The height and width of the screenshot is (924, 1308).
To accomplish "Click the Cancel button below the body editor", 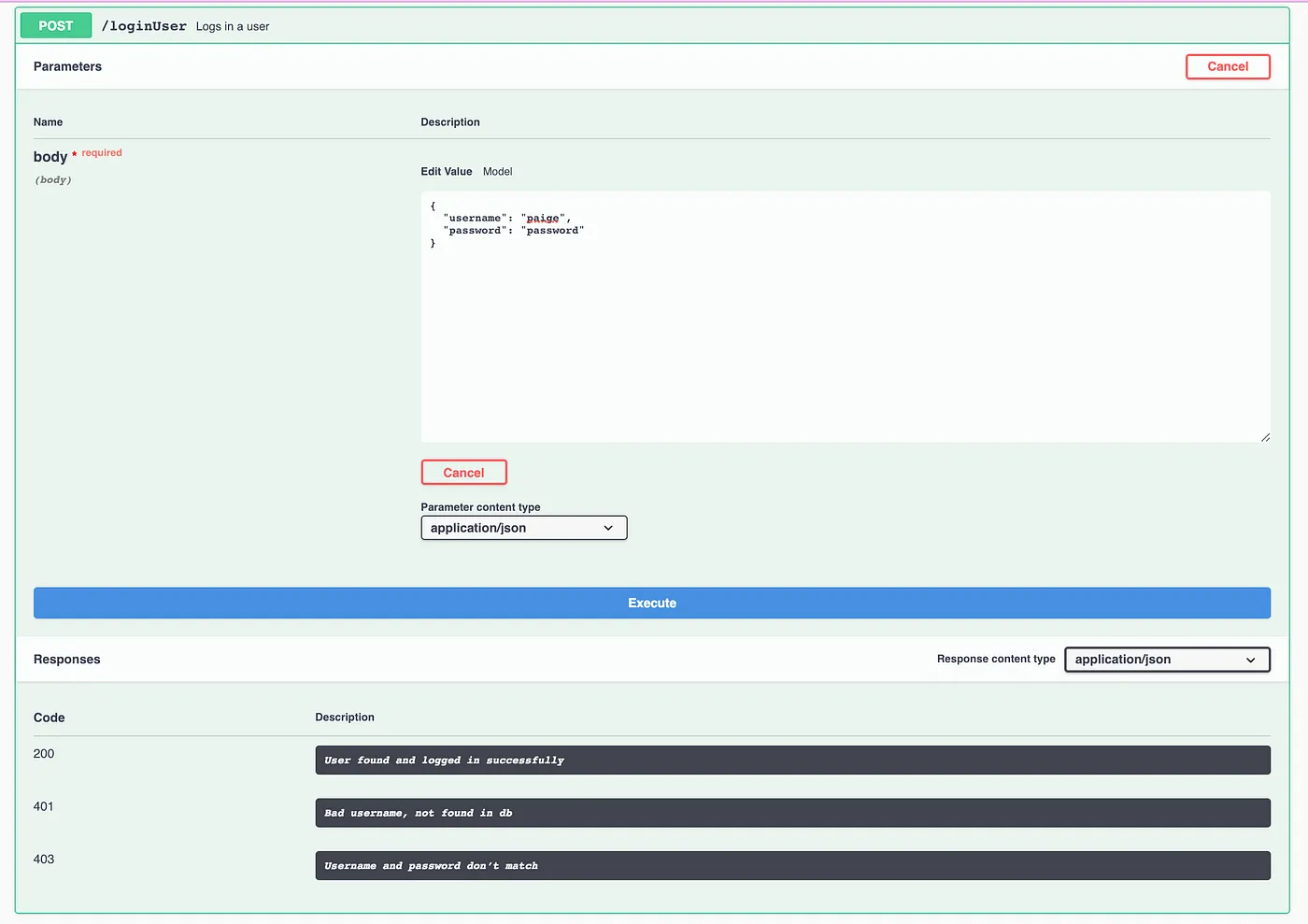I will pyautogui.click(x=463, y=472).
